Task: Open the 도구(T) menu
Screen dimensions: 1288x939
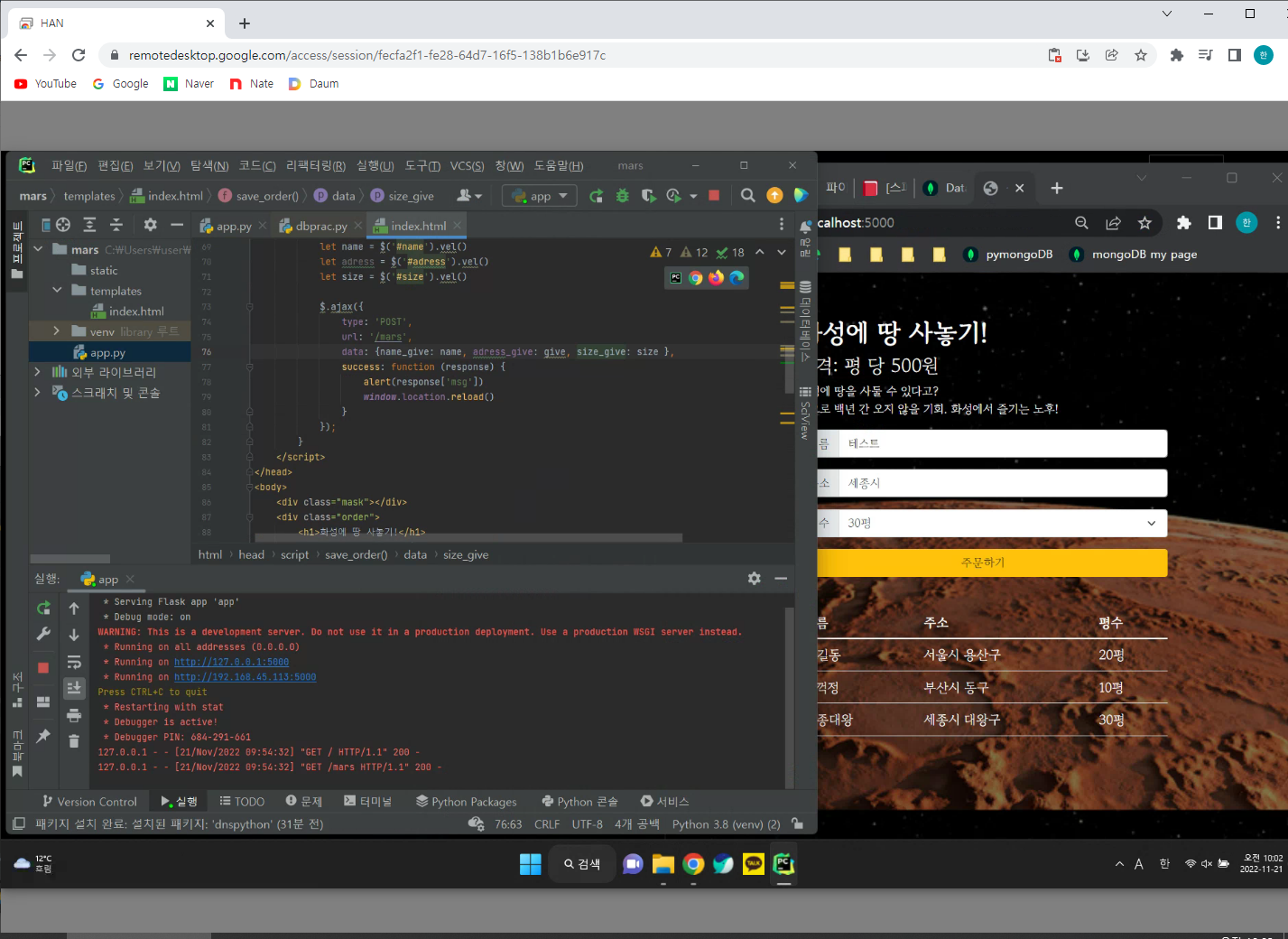Action: click(422, 166)
